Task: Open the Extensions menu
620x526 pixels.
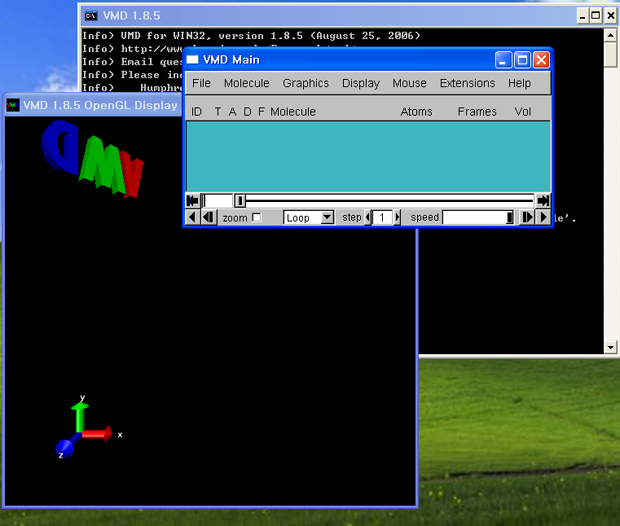Action: point(467,83)
